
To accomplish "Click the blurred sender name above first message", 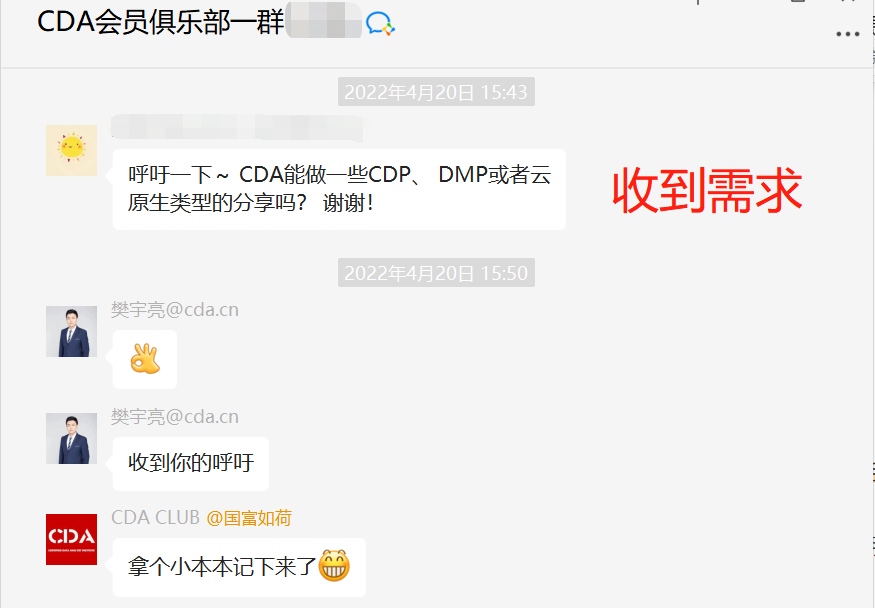I will (x=237, y=127).
